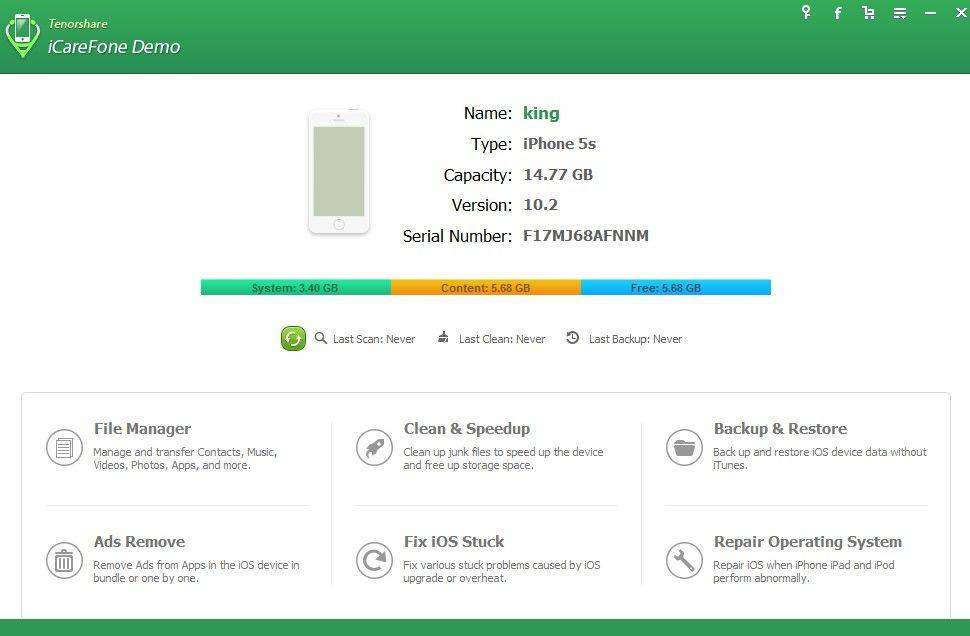This screenshot has height=636, width=970.
Task: Click the Backup & Restore folder icon
Action: click(x=684, y=447)
